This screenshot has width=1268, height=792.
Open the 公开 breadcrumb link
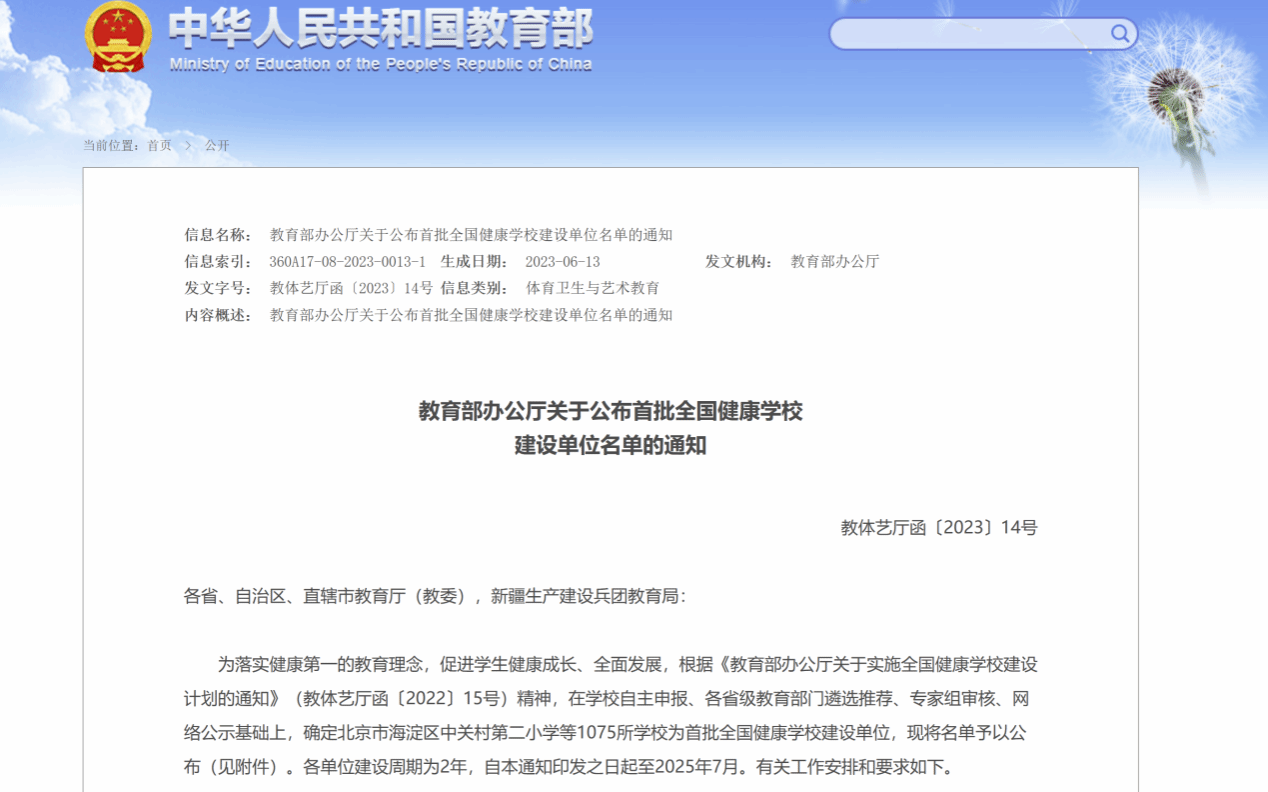tap(217, 146)
